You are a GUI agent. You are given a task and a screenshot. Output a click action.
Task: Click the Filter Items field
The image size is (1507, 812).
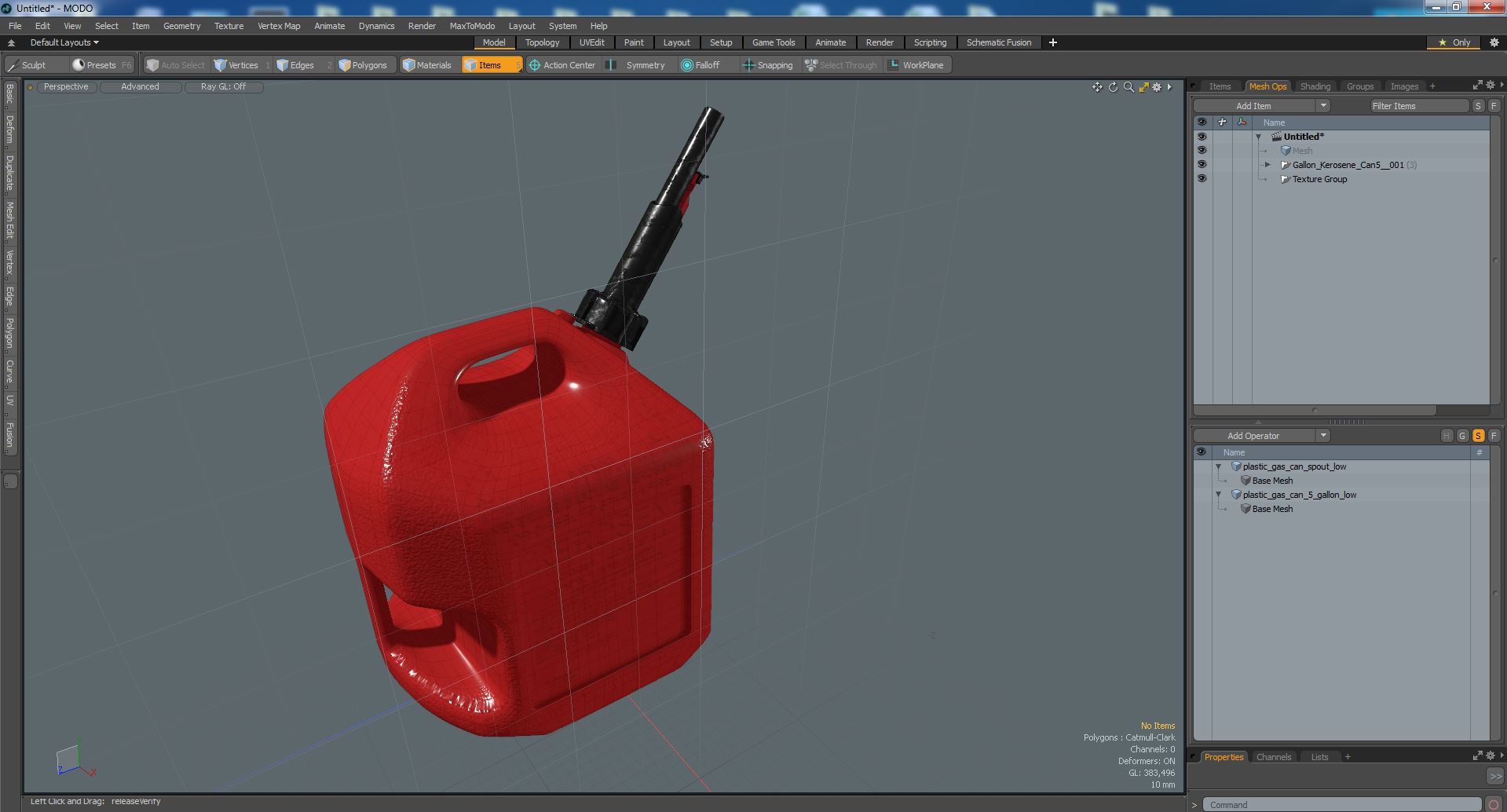click(x=1418, y=106)
